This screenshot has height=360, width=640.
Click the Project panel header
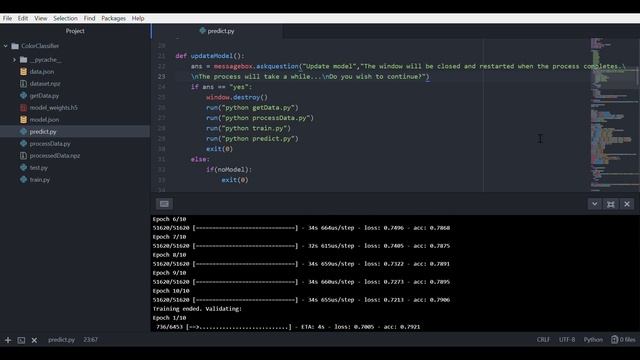tap(75, 31)
